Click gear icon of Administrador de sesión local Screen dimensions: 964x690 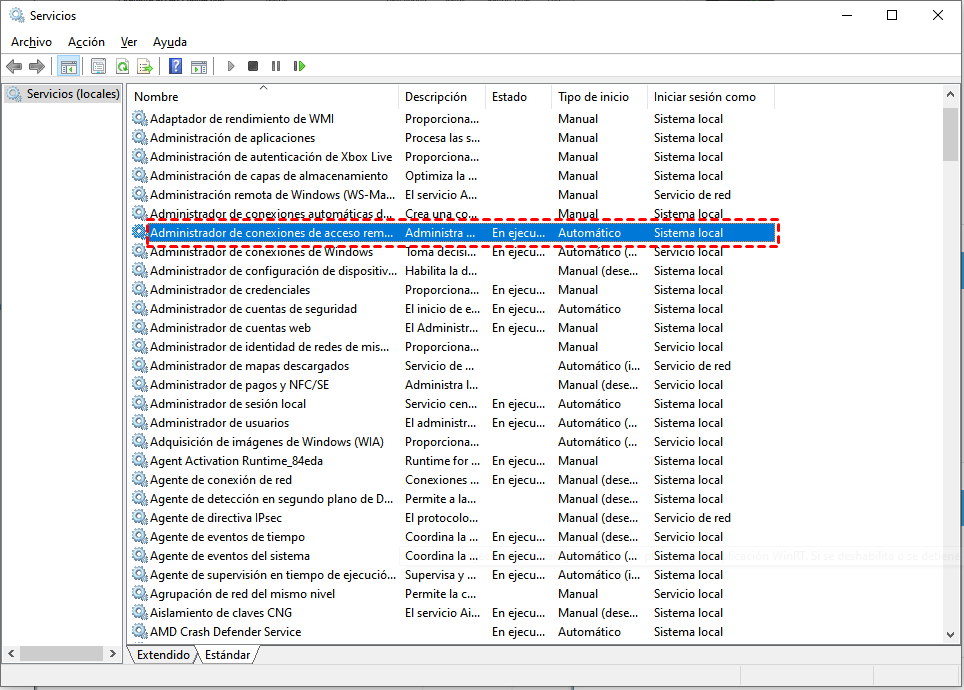point(140,403)
